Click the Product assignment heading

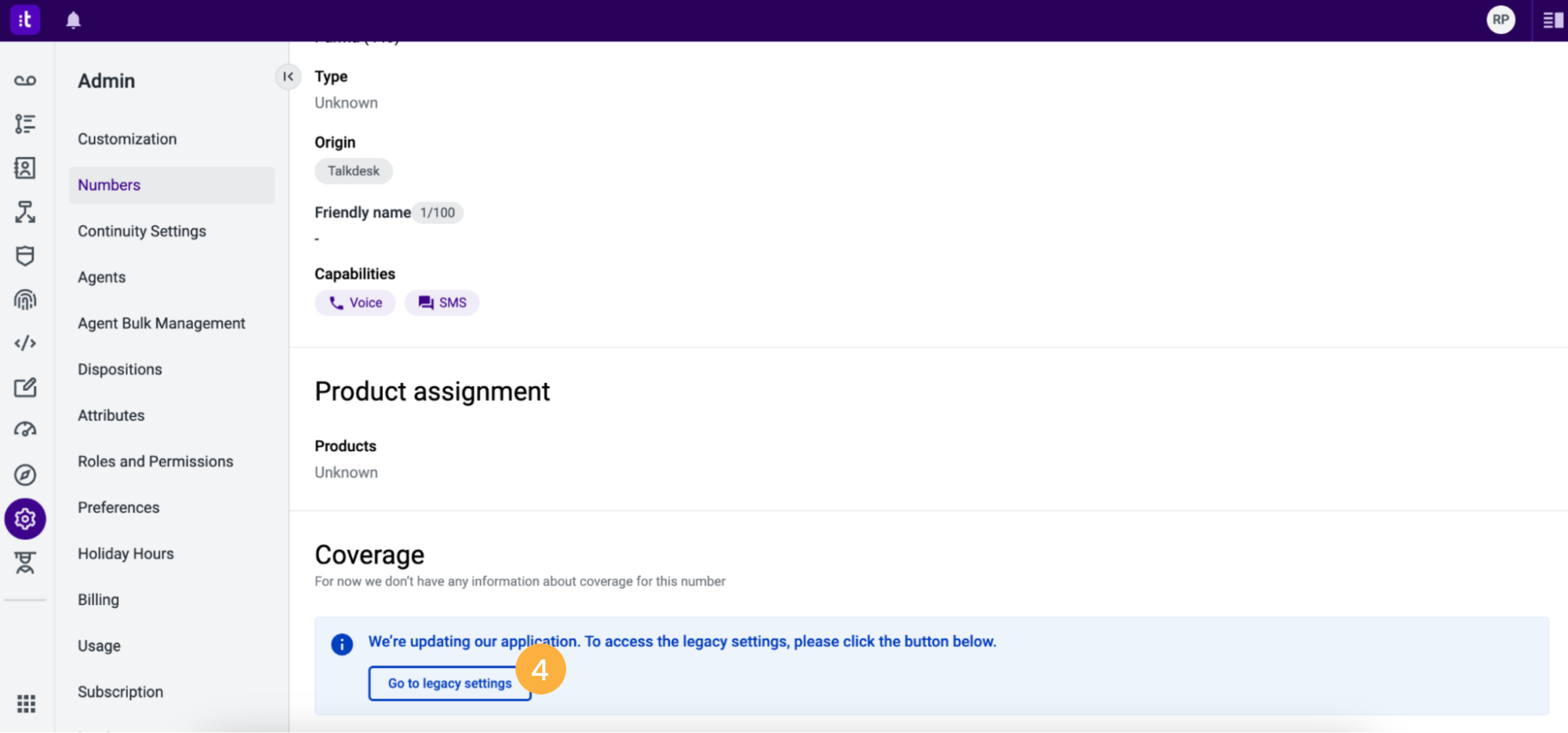[x=432, y=392]
